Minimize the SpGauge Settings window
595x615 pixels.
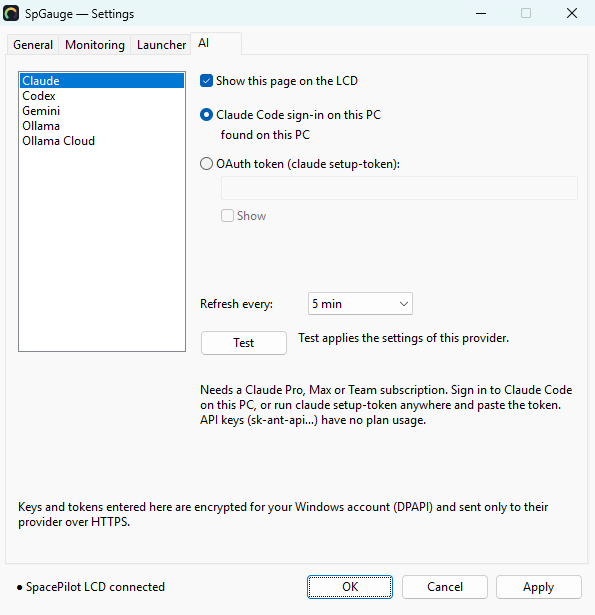(x=481, y=13)
